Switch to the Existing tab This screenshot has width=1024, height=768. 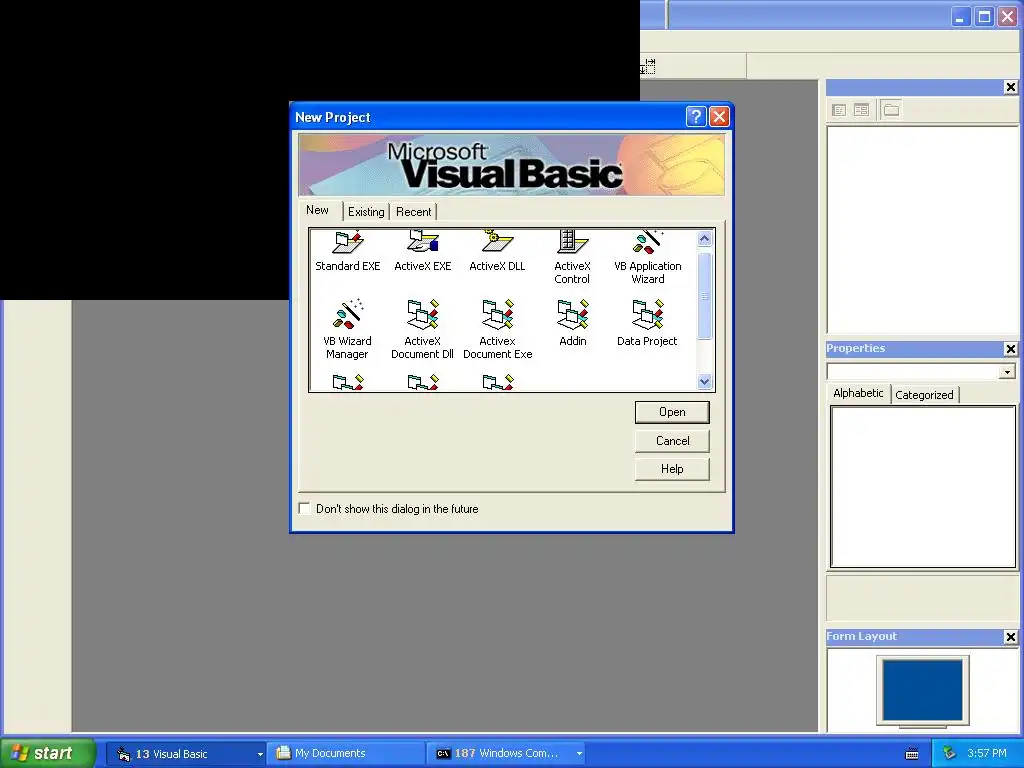[x=366, y=212]
